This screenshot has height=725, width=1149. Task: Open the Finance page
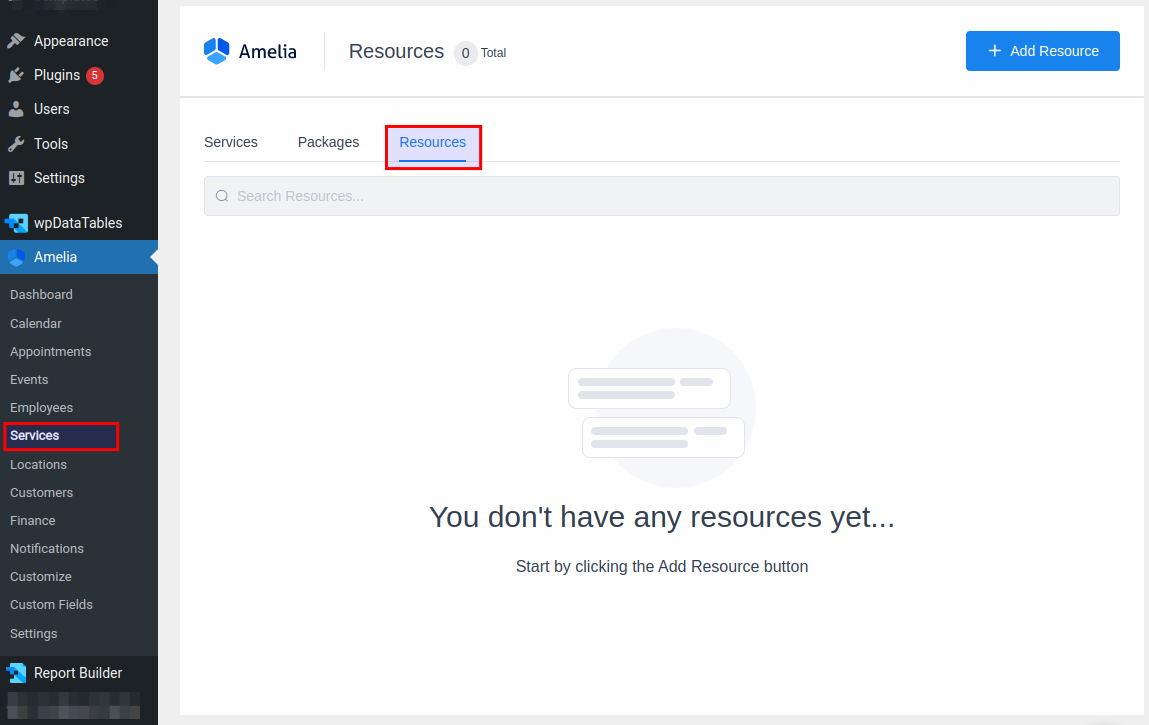click(x=32, y=520)
